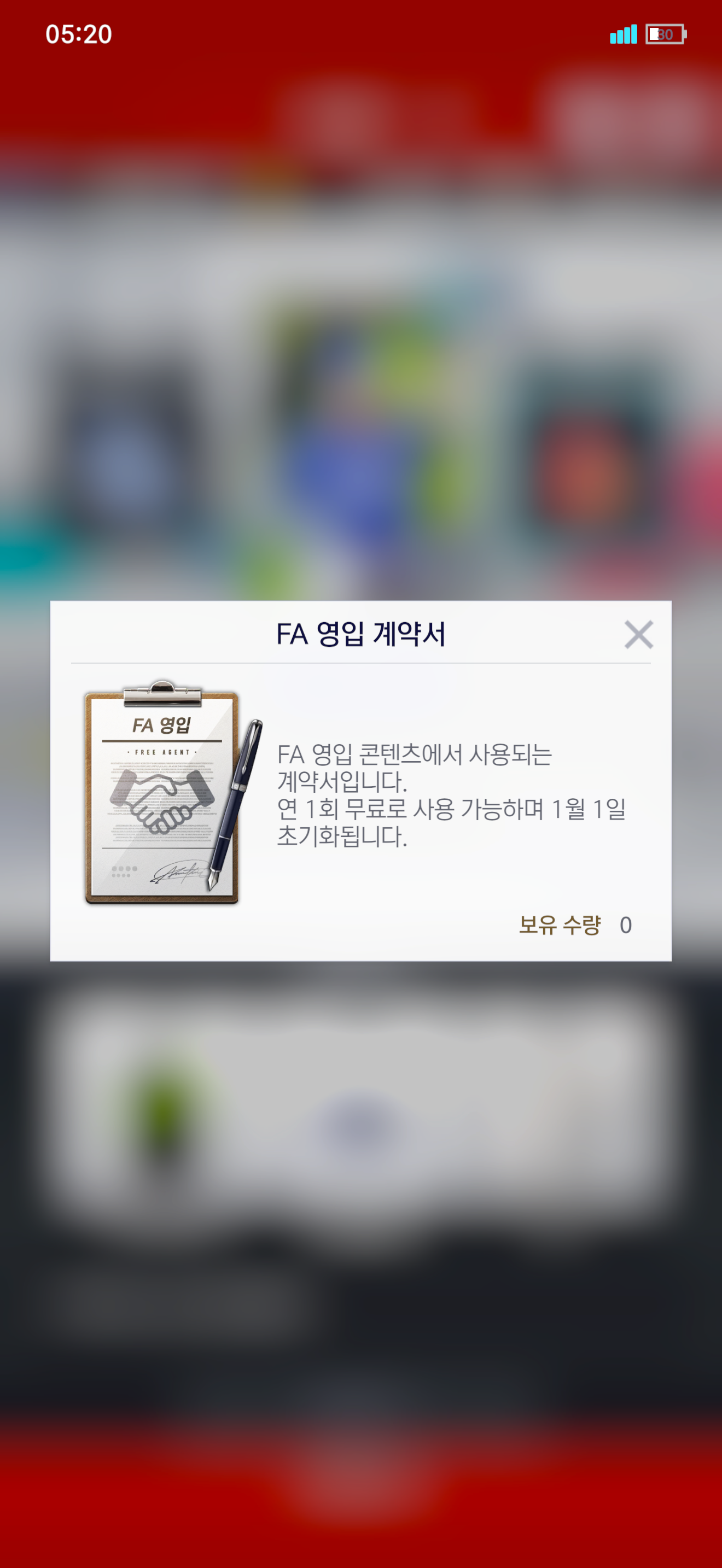
Task: Tap the 05:20 clock in status bar
Action: [79, 34]
